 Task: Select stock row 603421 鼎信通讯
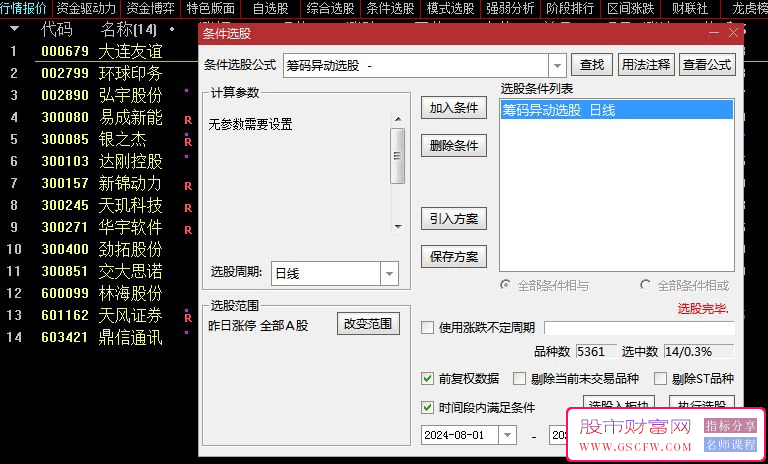point(98,337)
